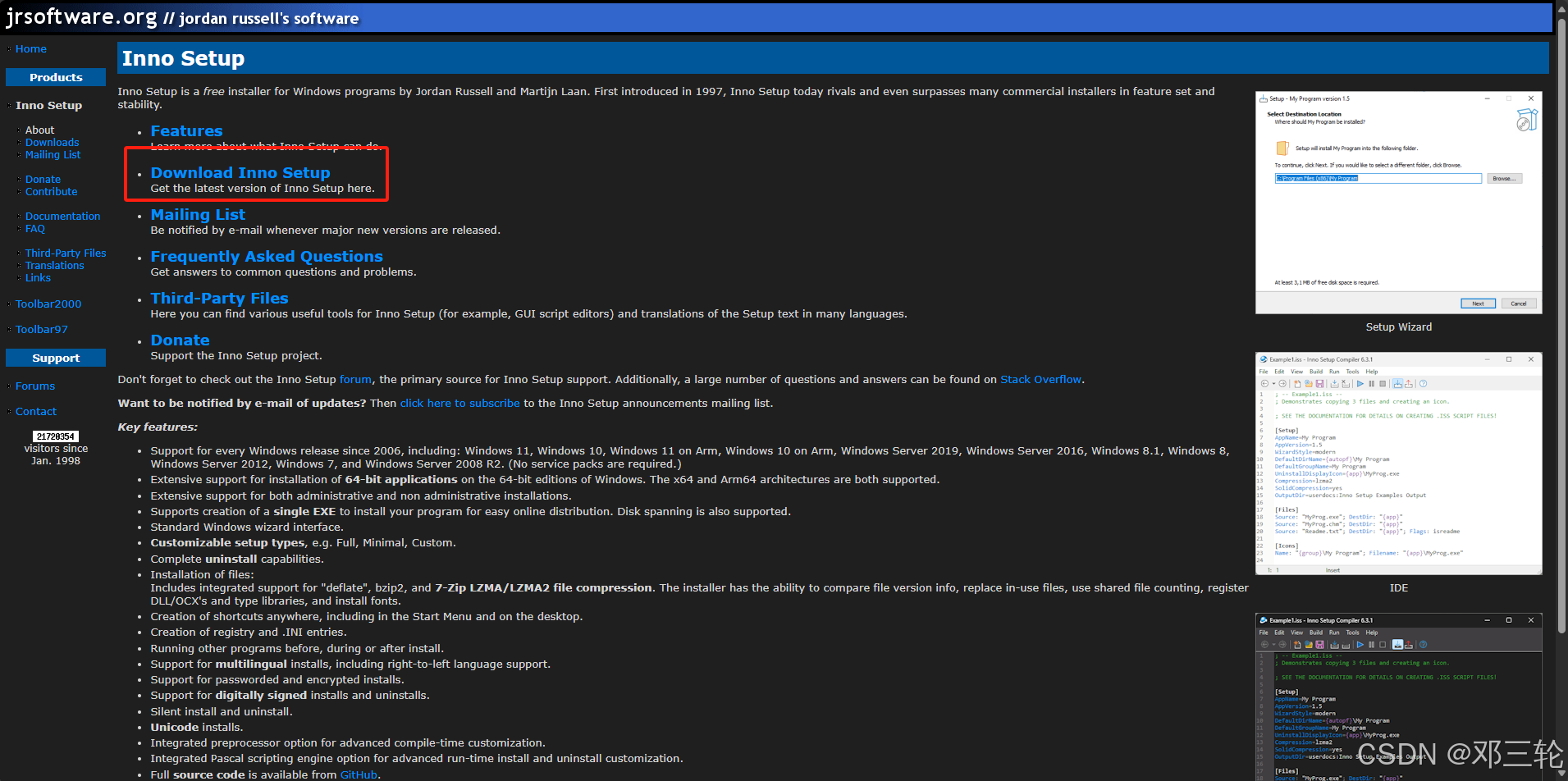The image size is (1568, 781).
Task: Click the Download Inno Setup heading
Action: coord(240,173)
